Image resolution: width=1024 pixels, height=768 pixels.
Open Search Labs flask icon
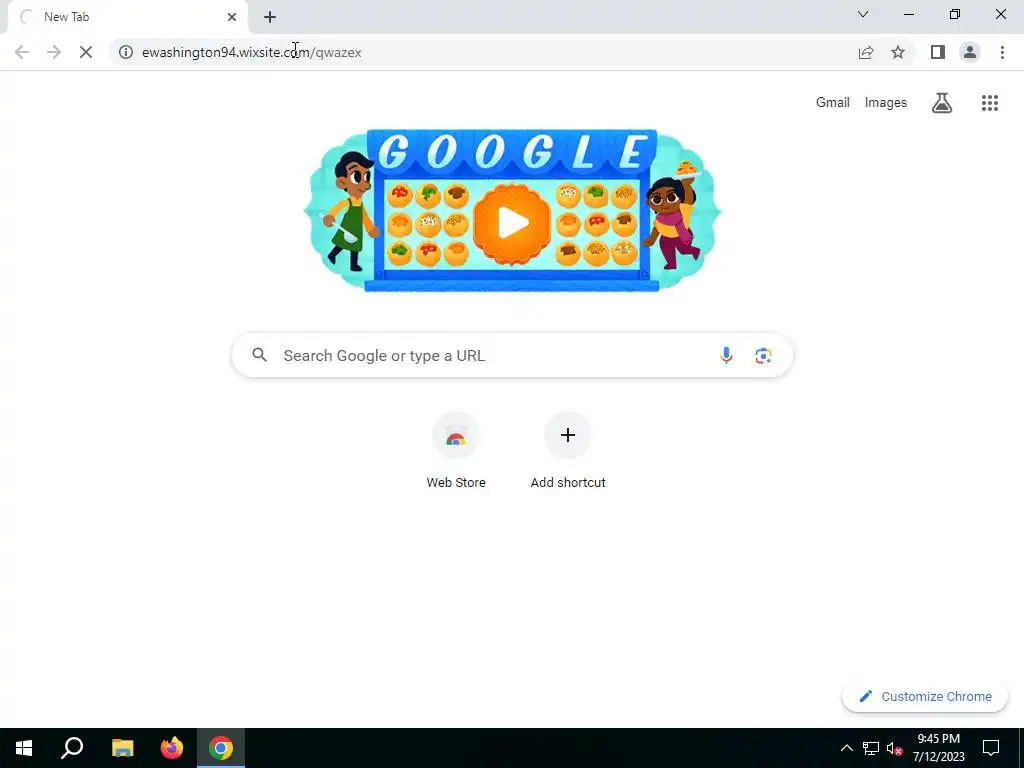pyautogui.click(x=941, y=103)
